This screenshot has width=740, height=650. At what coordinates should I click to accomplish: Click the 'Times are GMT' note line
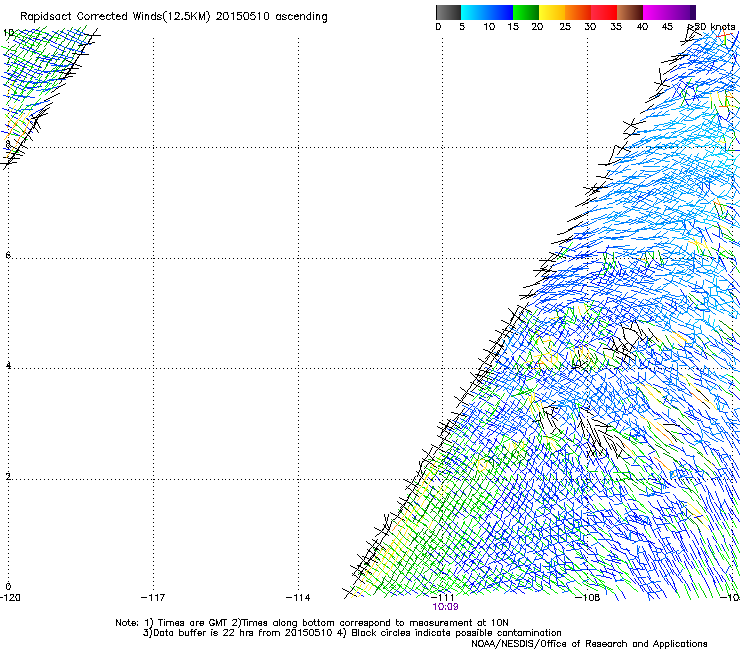coord(312,623)
